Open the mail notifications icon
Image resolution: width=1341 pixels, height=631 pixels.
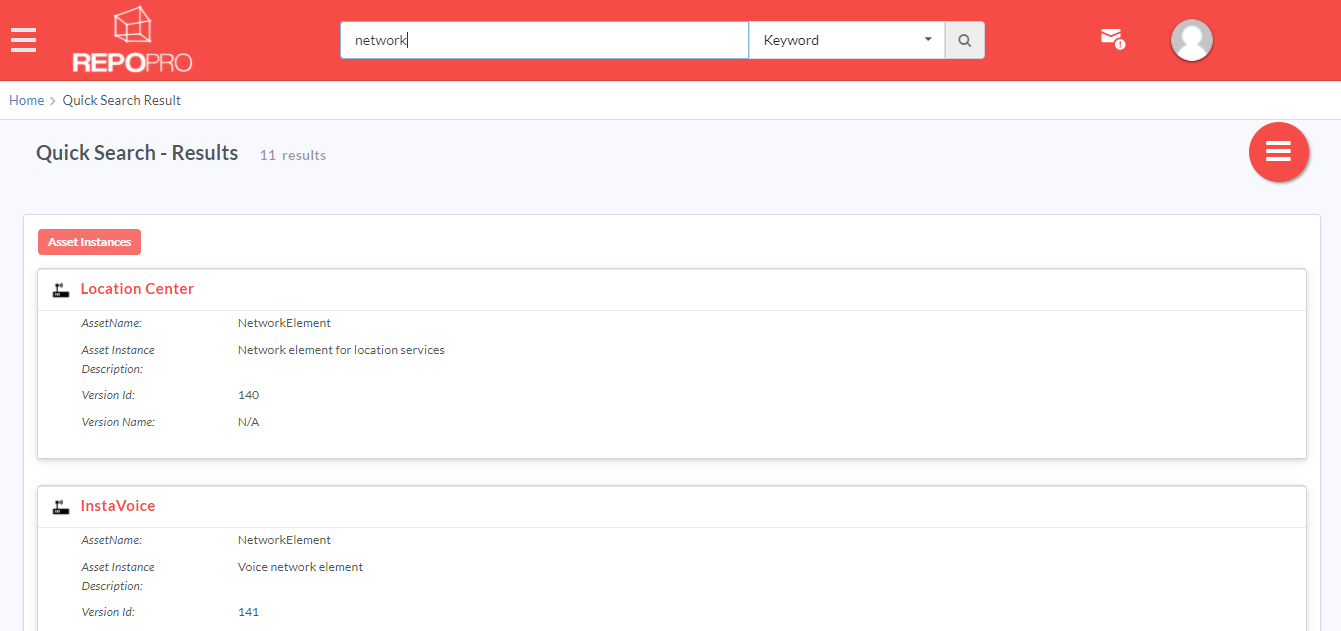pos(1111,39)
